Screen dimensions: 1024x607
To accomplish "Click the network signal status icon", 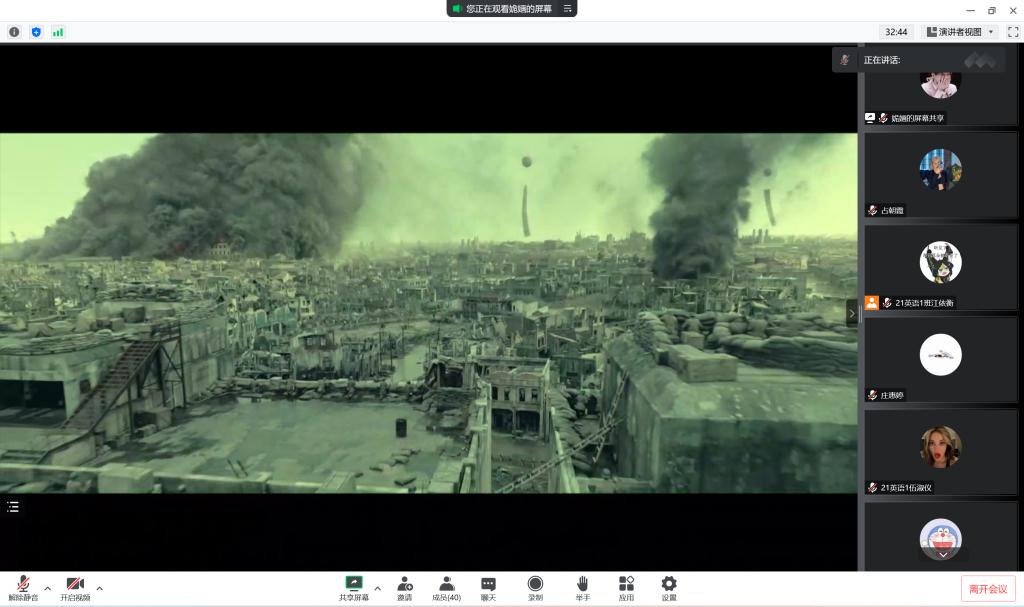I will tap(58, 32).
